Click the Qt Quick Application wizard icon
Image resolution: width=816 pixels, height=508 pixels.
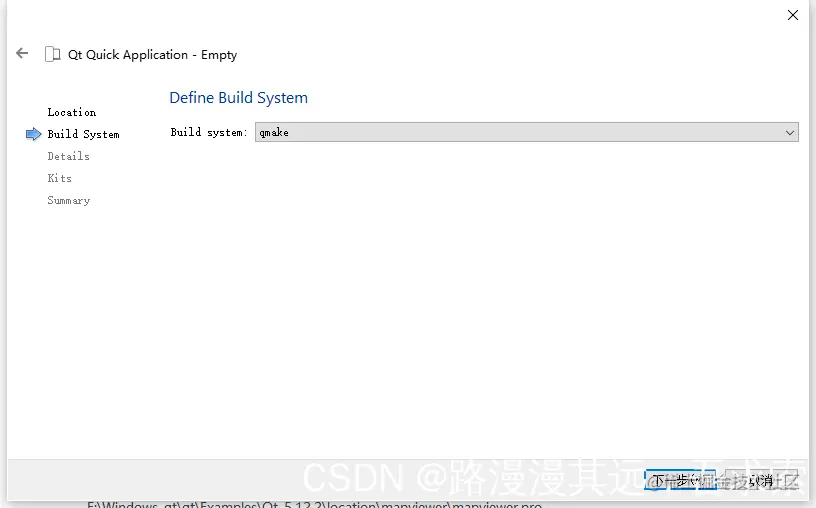point(53,54)
